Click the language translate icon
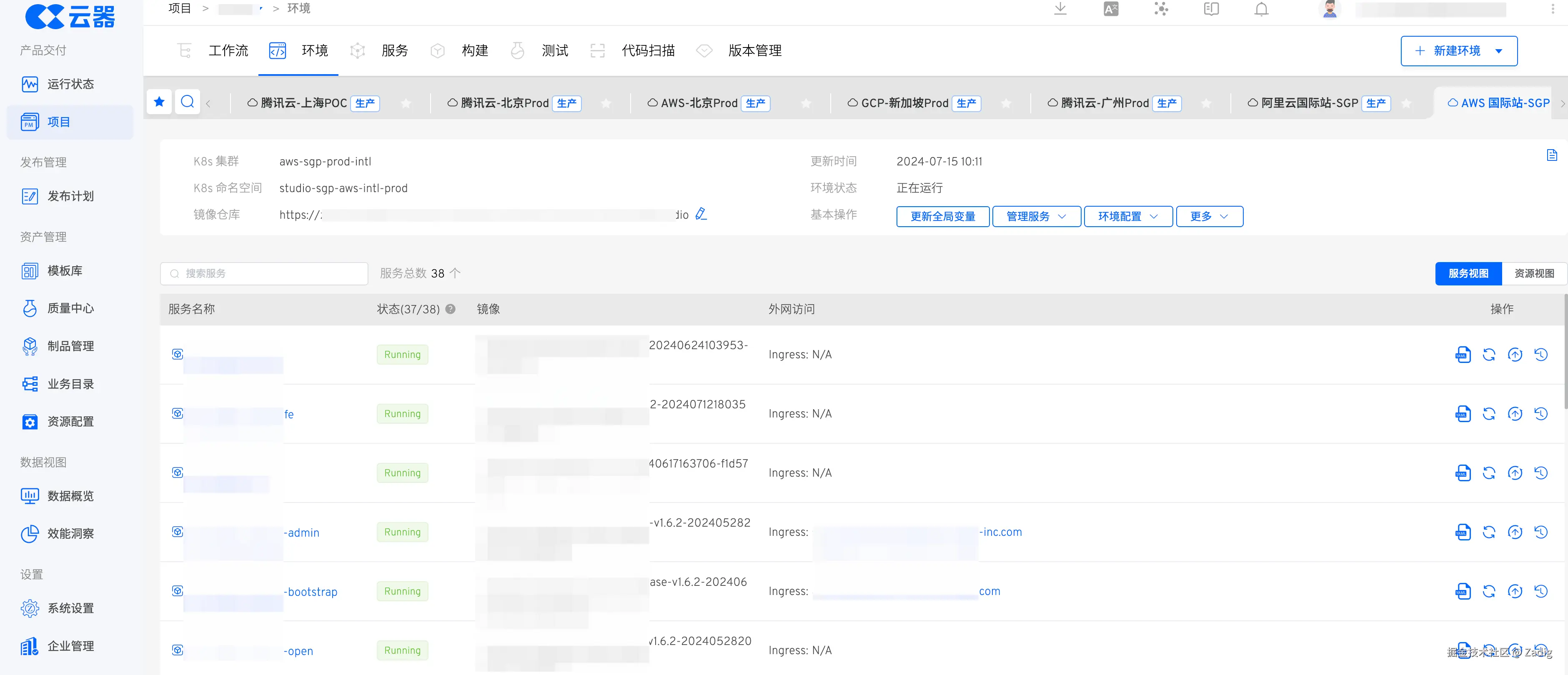 point(1111,8)
